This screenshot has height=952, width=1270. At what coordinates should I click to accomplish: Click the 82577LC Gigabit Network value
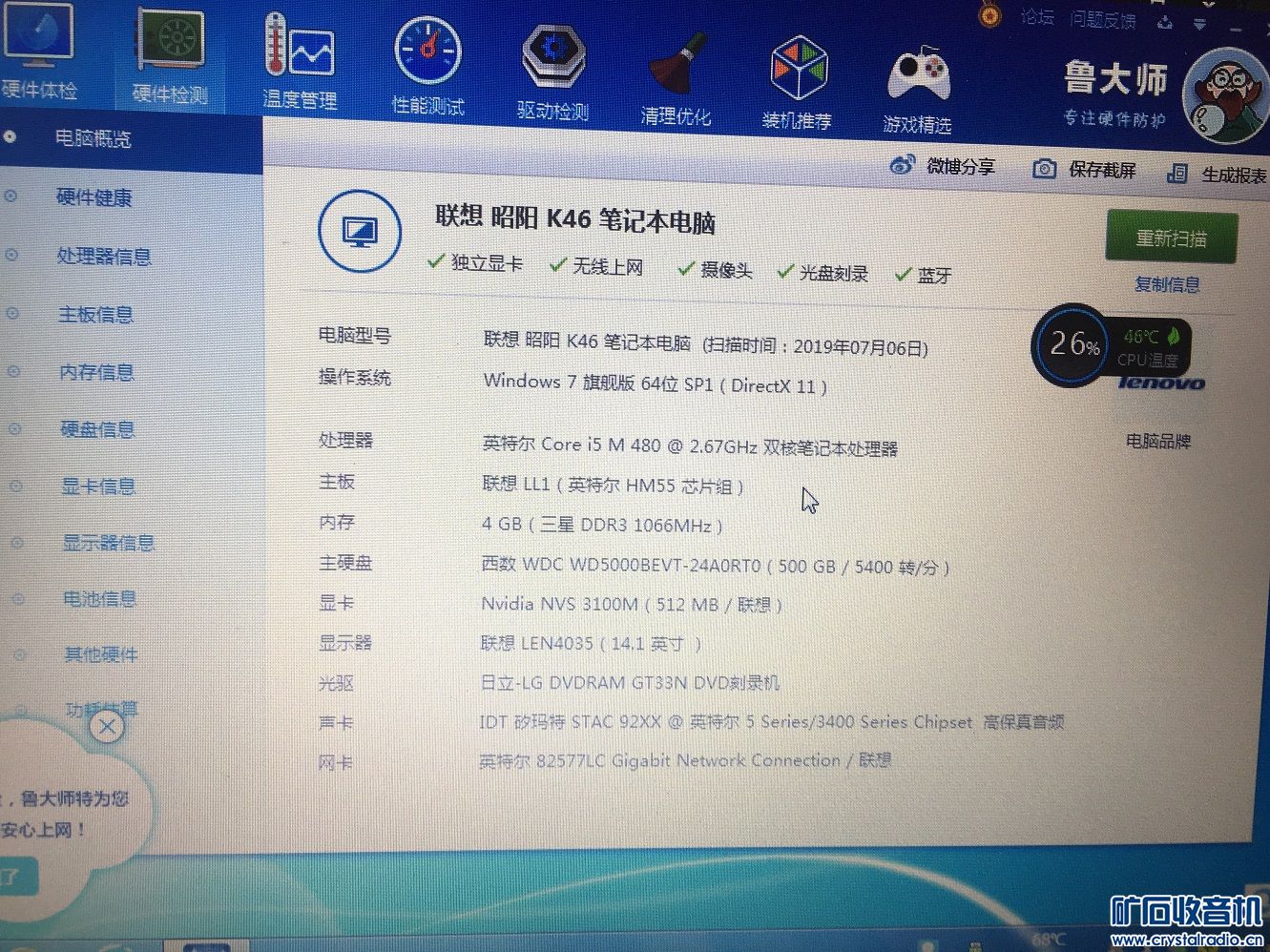(685, 760)
